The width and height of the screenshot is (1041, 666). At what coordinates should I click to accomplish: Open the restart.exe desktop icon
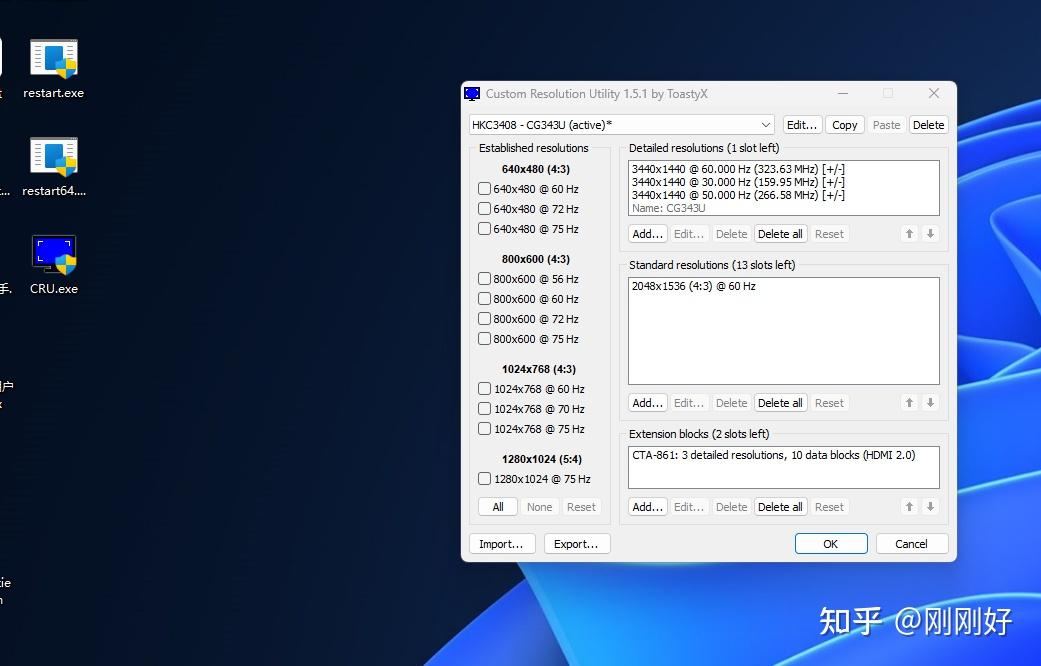(54, 69)
